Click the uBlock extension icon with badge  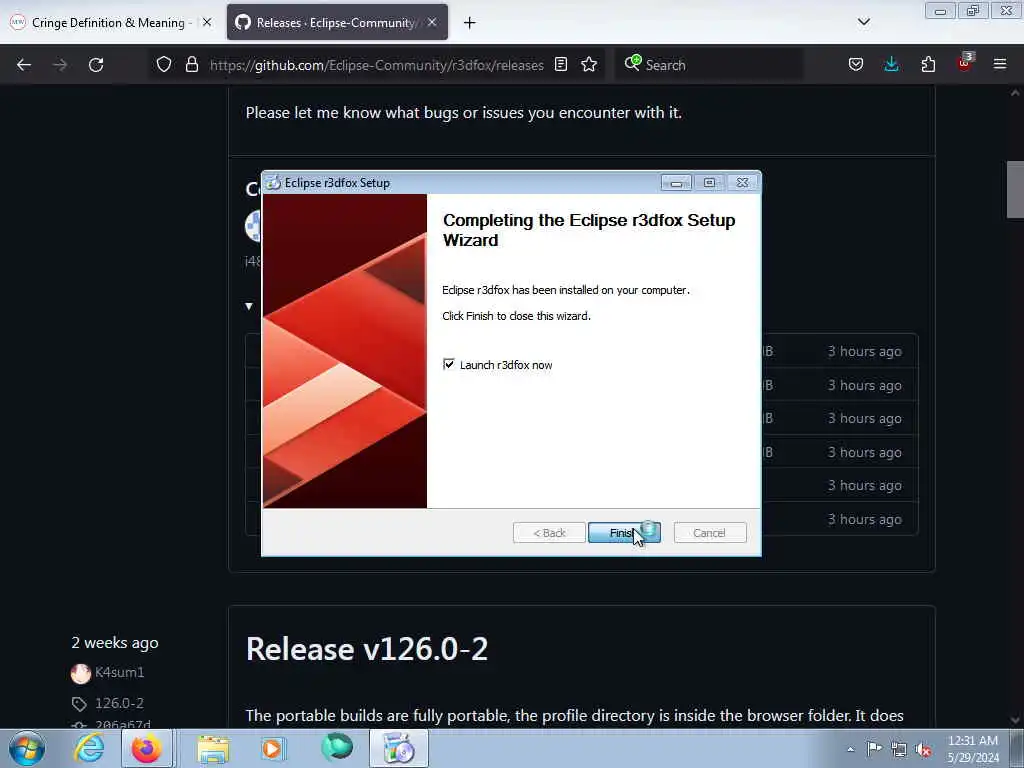point(965,63)
